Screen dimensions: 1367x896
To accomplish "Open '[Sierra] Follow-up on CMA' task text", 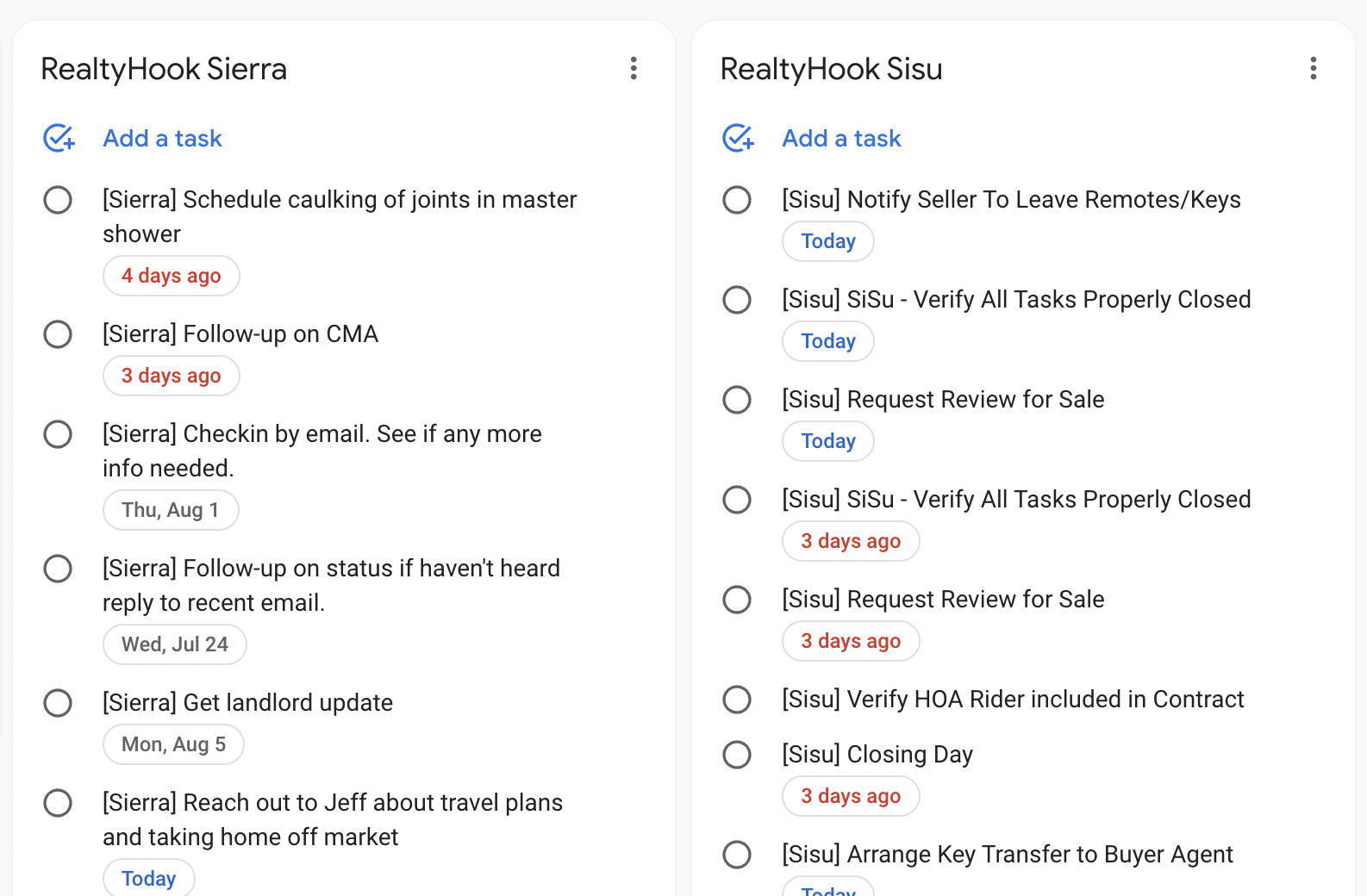I will click(240, 334).
